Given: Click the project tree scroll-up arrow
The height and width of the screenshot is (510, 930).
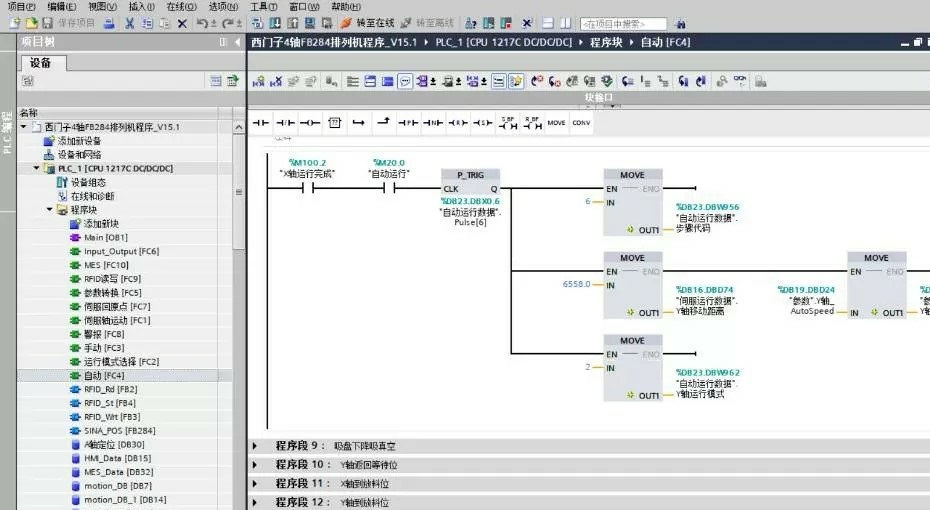Looking at the screenshot, I should point(238,127).
